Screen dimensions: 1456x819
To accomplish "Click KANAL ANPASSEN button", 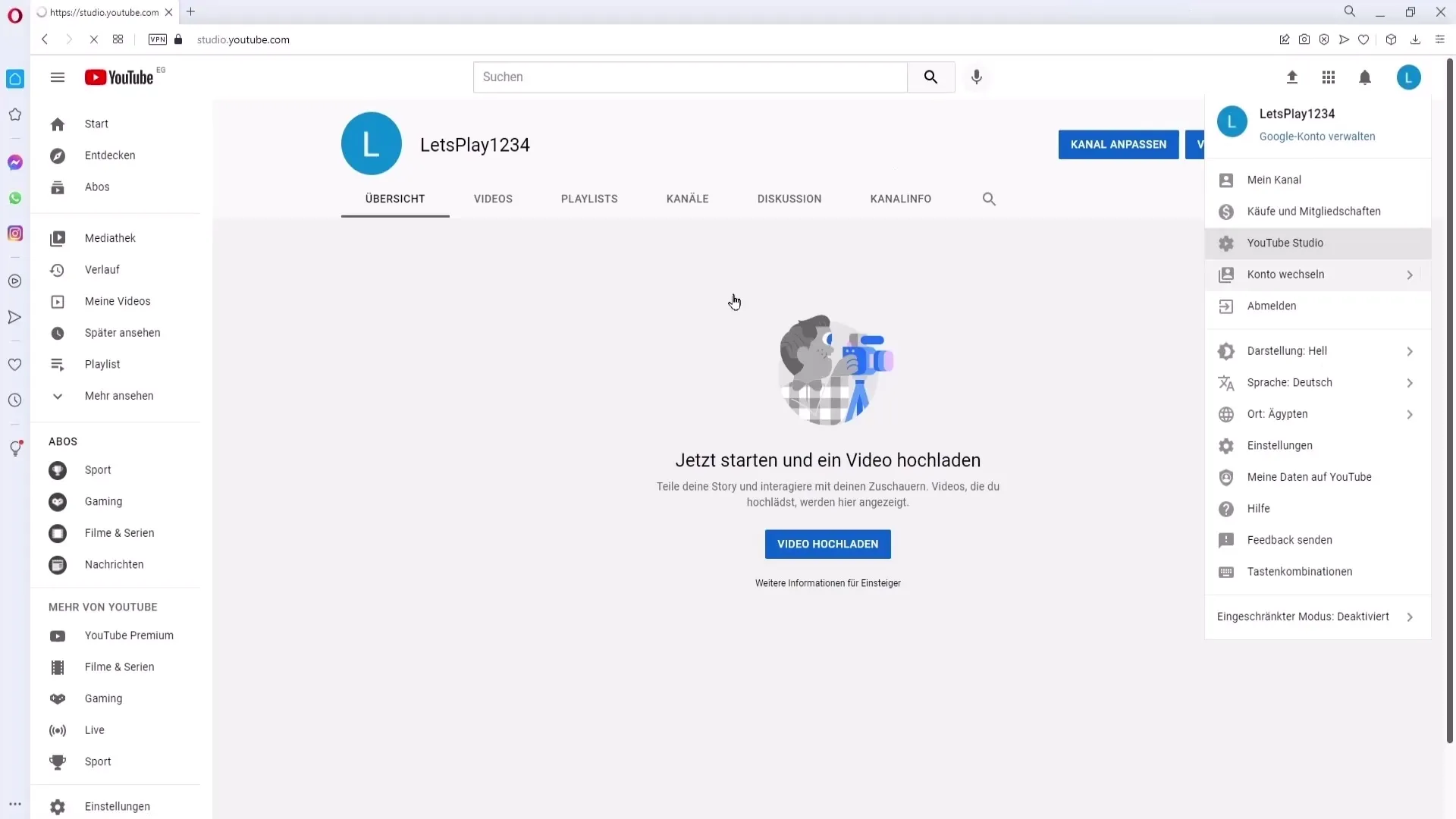I will (1118, 144).
